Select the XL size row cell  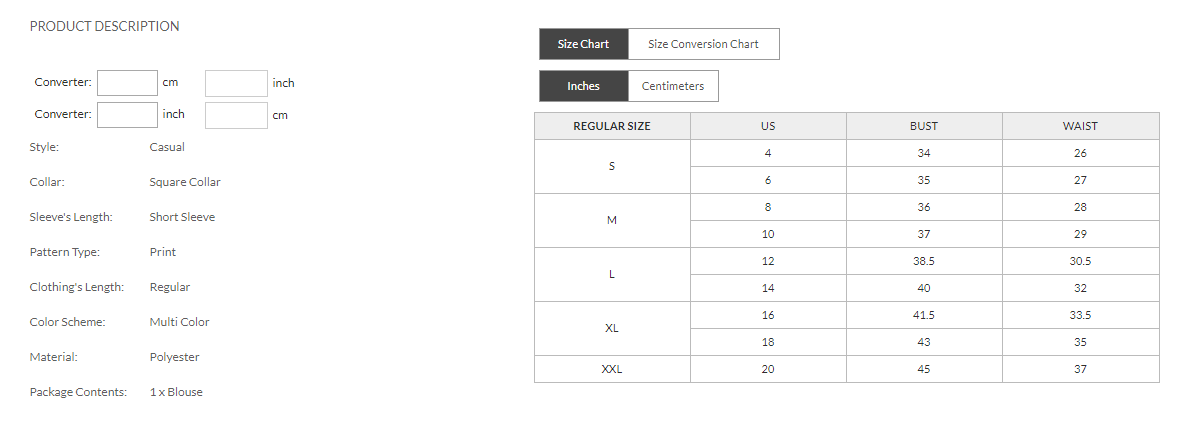point(611,328)
